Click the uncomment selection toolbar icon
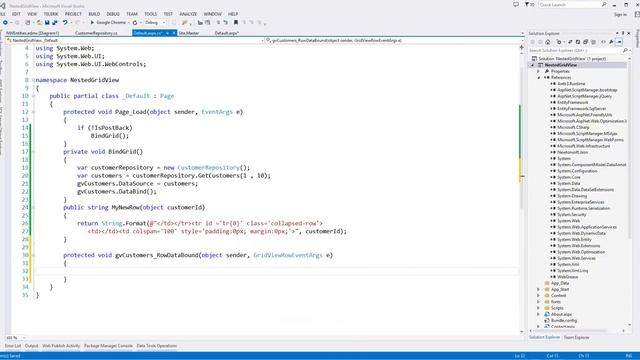 pyautogui.click(x=225, y=22)
